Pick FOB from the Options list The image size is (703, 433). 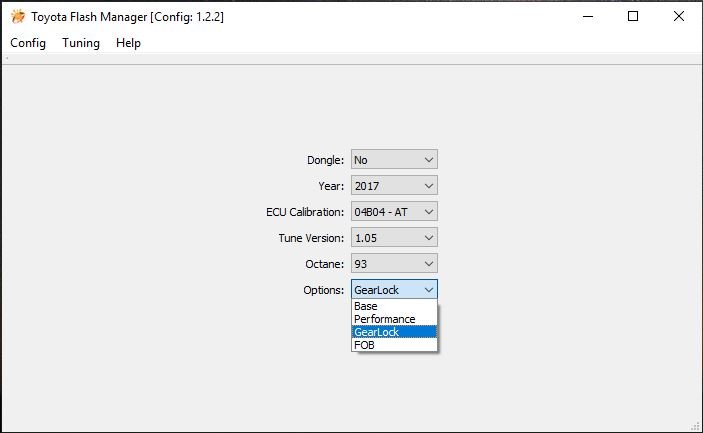click(394, 345)
